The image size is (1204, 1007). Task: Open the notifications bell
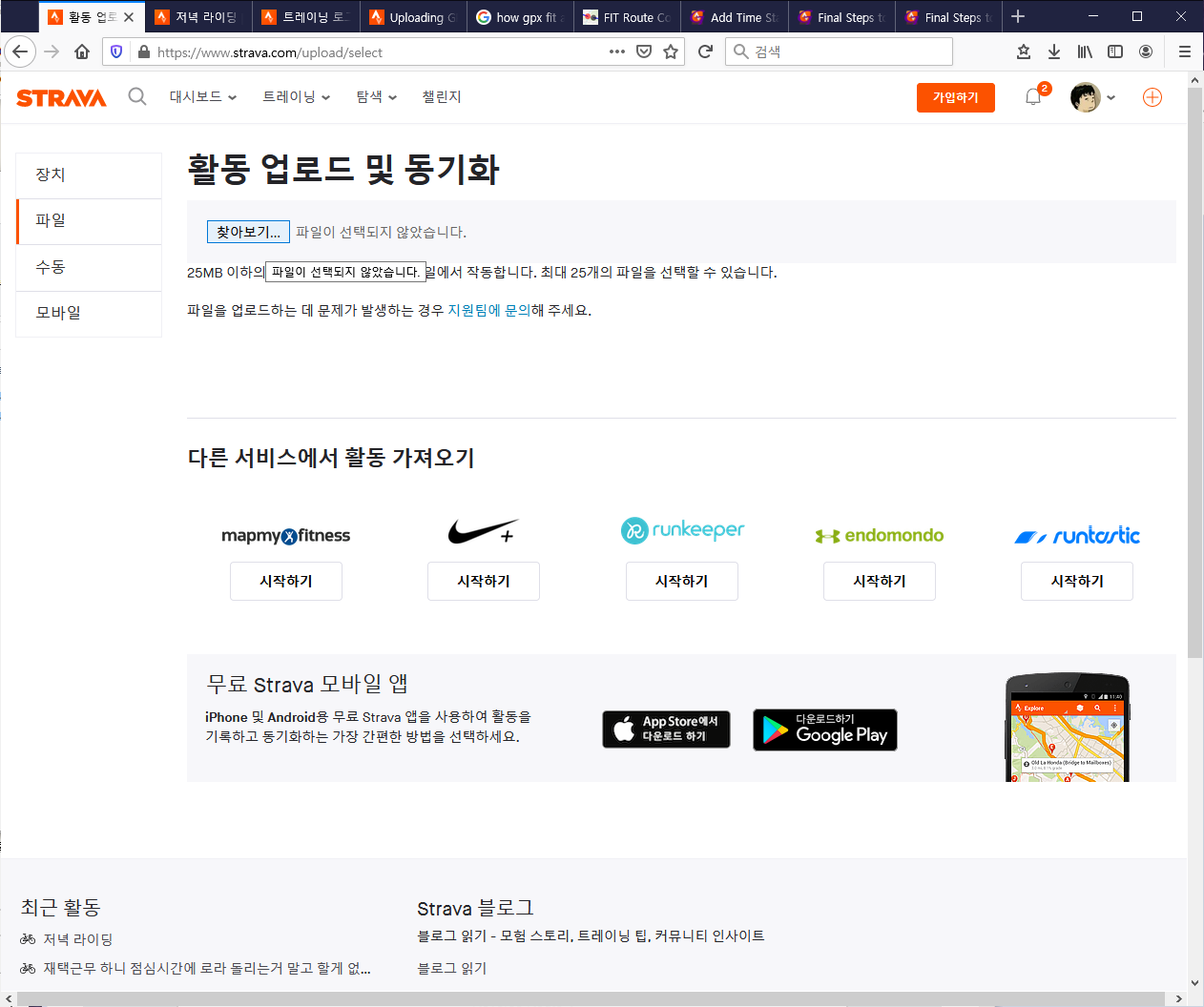click(1033, 96)
